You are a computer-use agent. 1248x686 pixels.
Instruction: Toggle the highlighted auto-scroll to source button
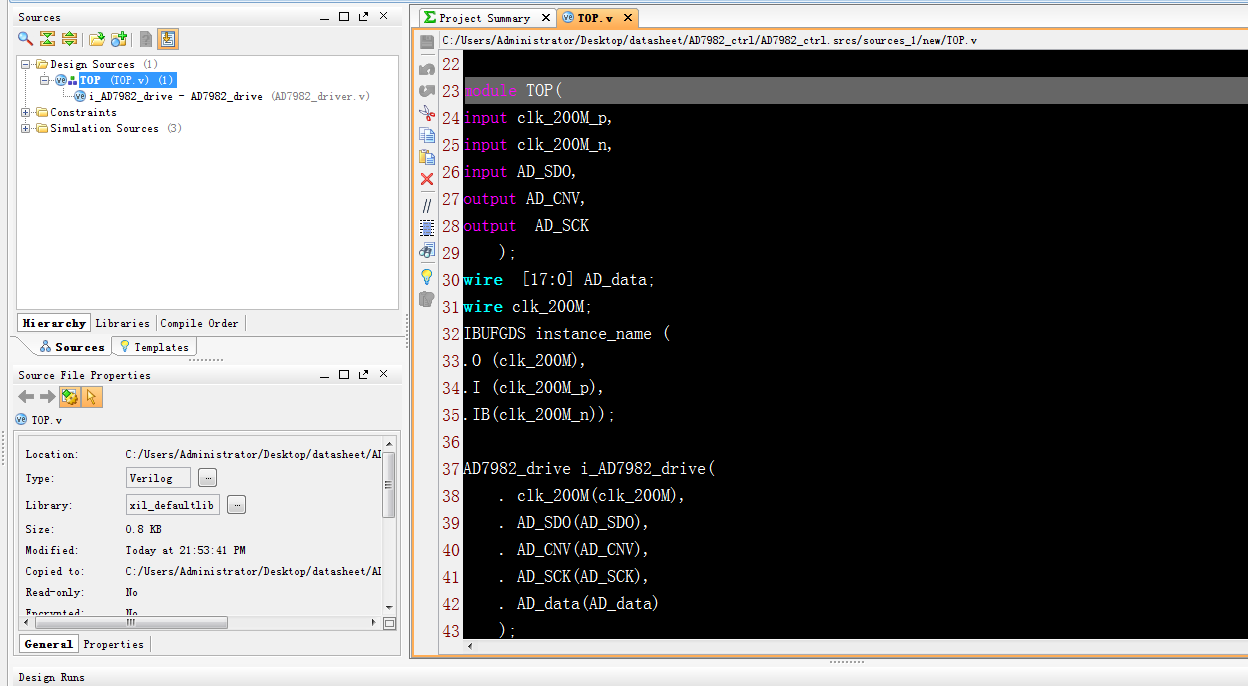[x=168, y=39]
